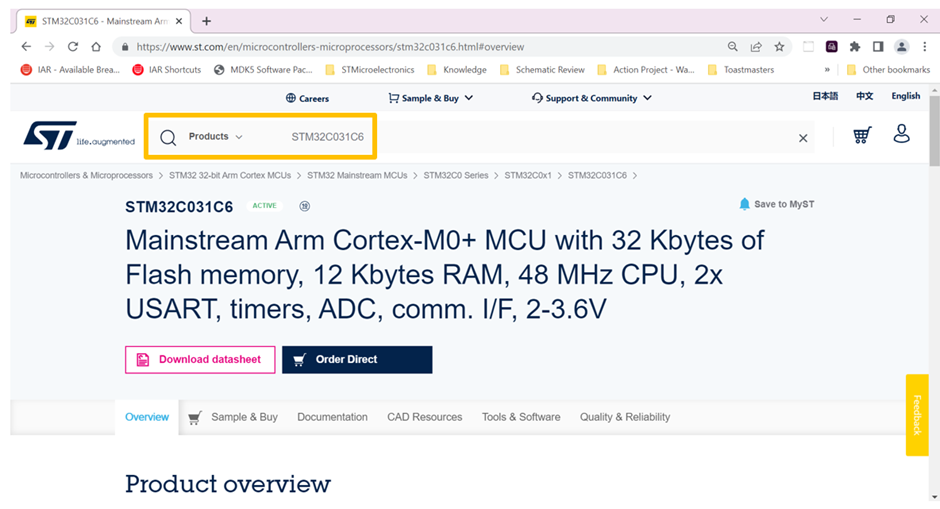Image resolution: width=940 pixels, height=509 pixels.
Task: Go to STM32C0 Series breadcrumb
Action: (456, 176)
